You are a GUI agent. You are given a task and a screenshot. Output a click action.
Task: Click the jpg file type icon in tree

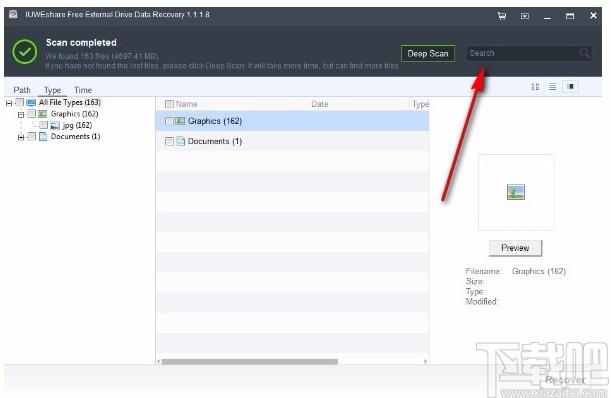[55, 126]
